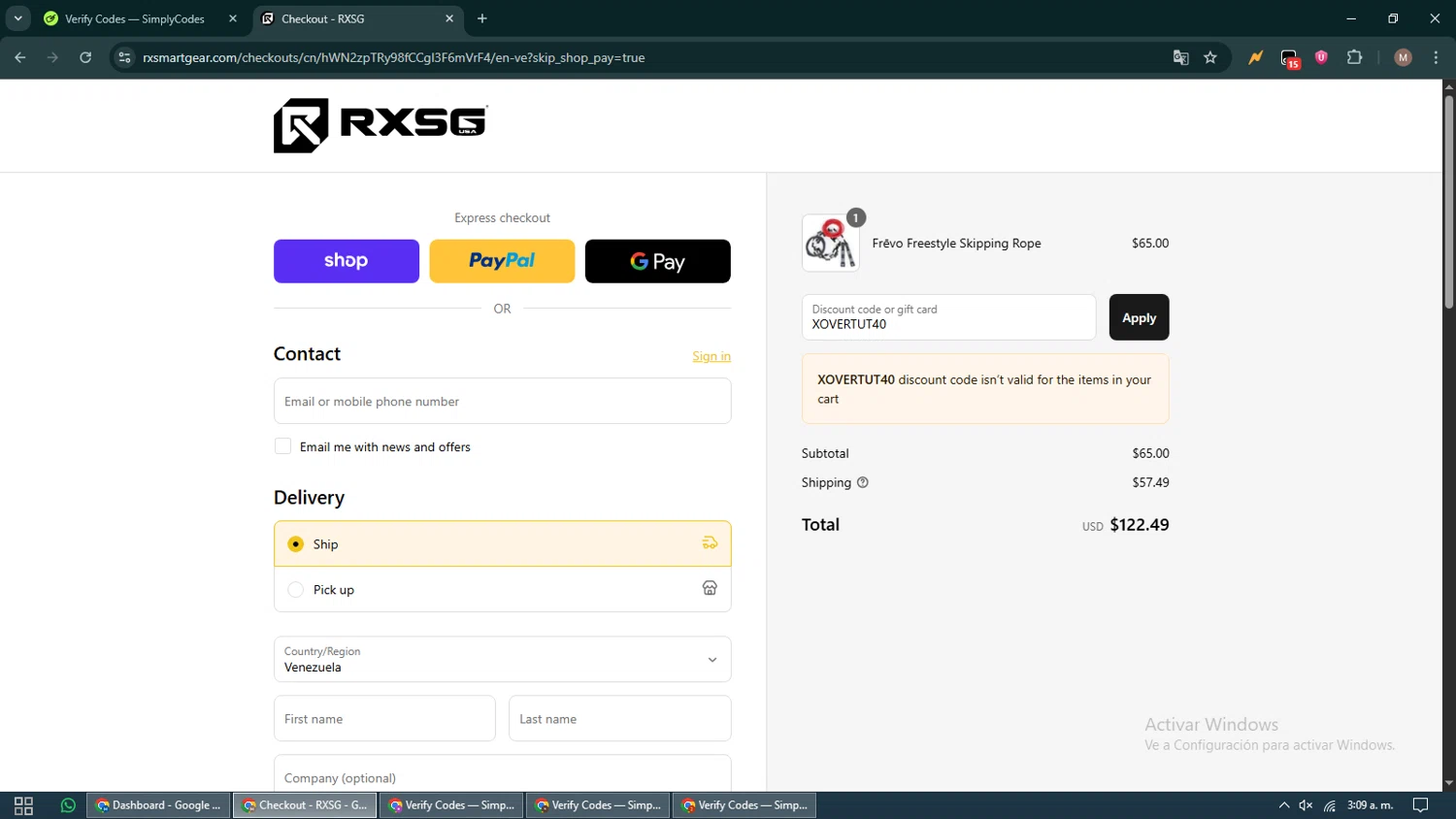Open the Chrome profile avatar
This screenshot has height=819, width=1456.
coord(1403,57)
